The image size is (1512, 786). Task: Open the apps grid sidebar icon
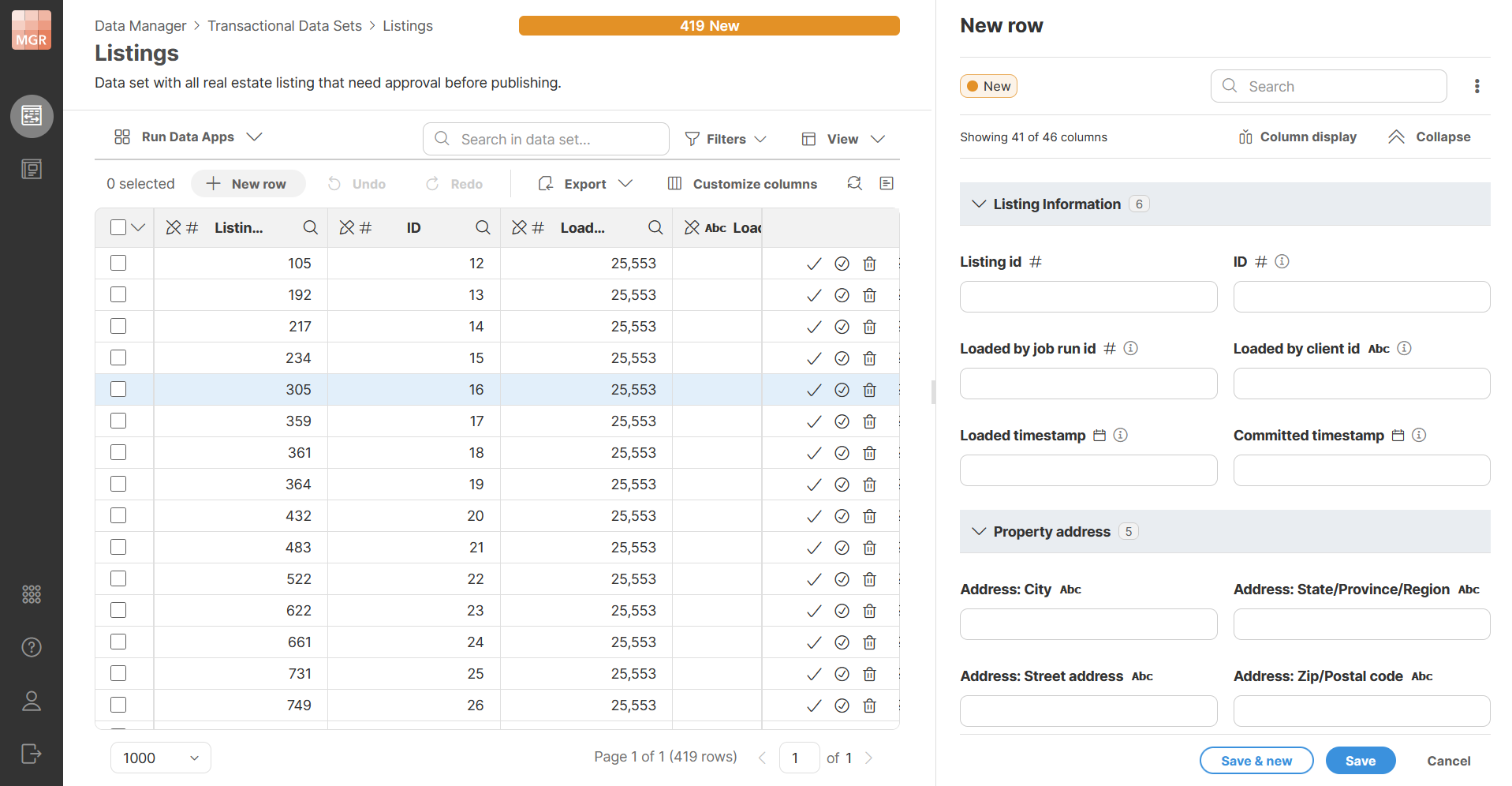click(32, 594)
